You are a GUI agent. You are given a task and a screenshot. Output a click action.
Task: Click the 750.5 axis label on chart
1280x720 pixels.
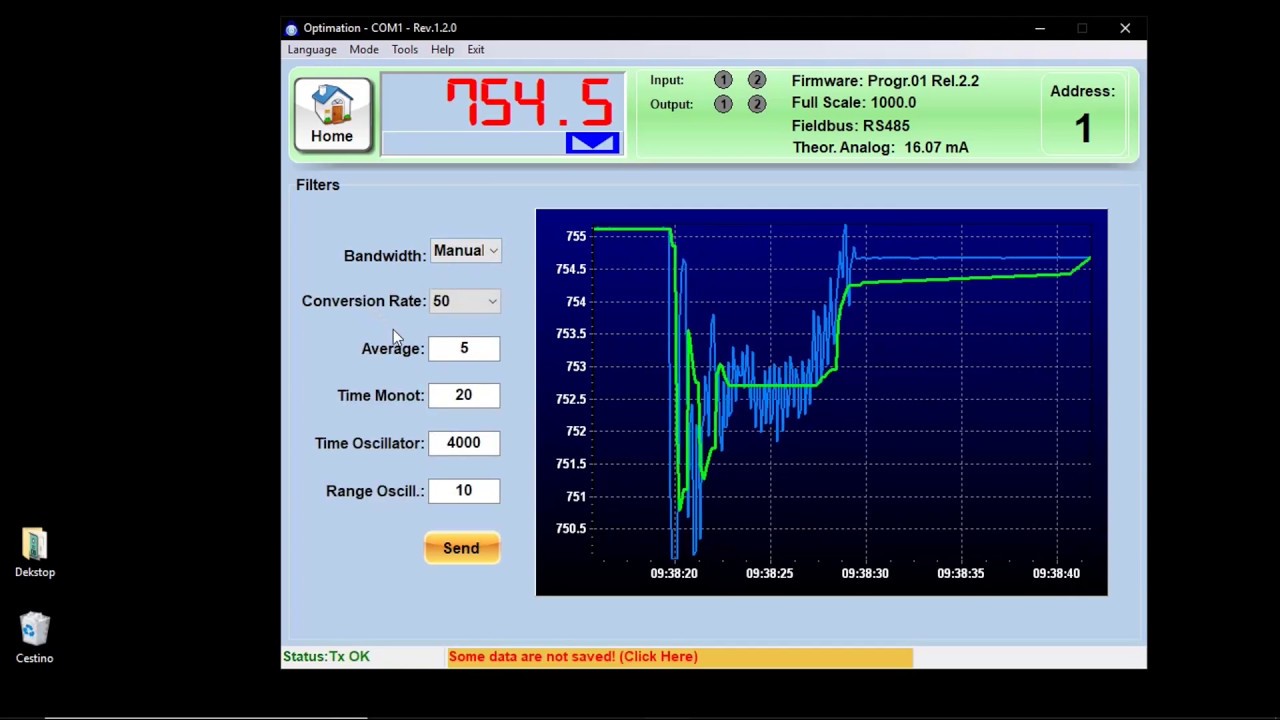coord(571,529)
